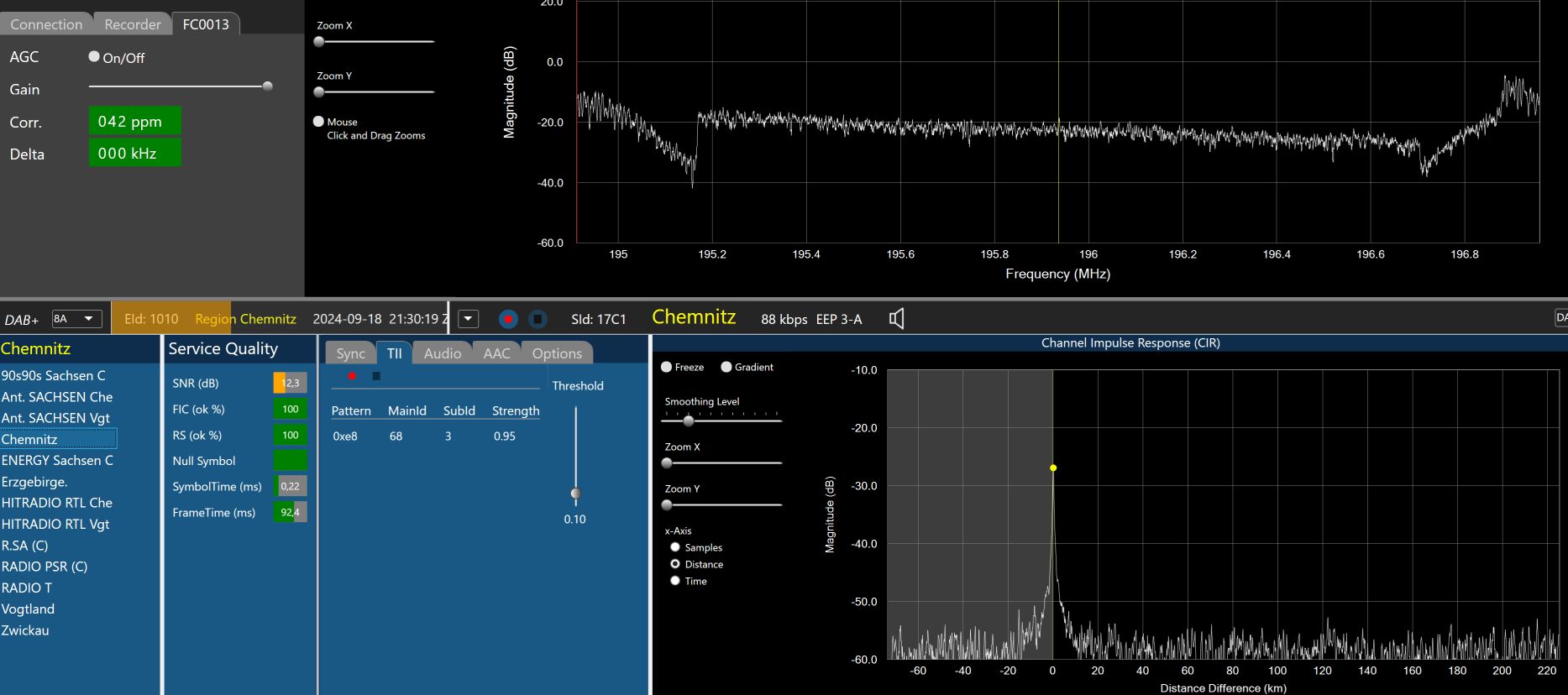Click the Corr. 042 ppm field

click(x=134, y=121)
